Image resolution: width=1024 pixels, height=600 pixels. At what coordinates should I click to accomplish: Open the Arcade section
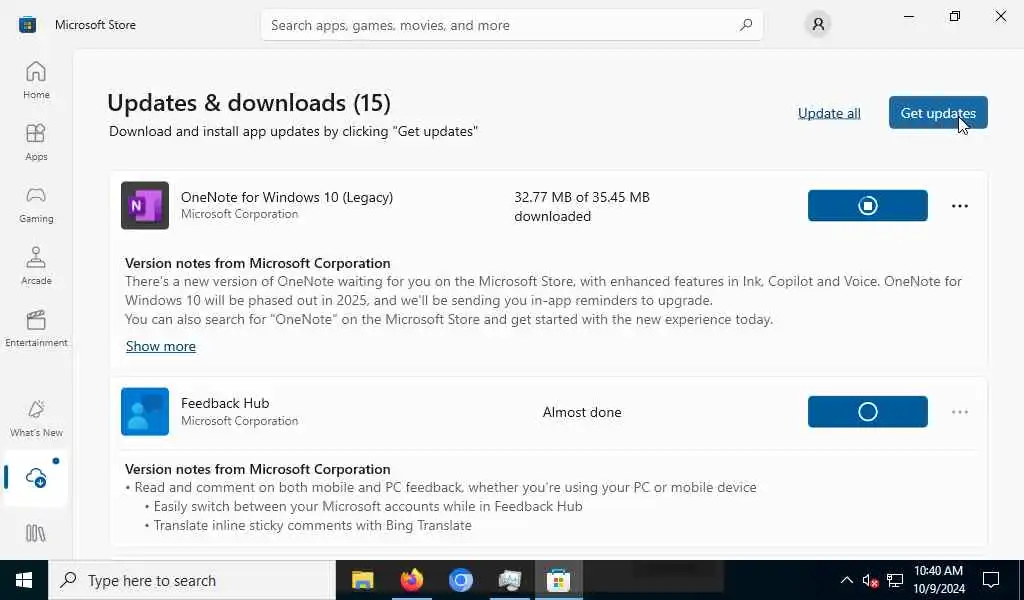pyautogui.click(x=36, y=266)
